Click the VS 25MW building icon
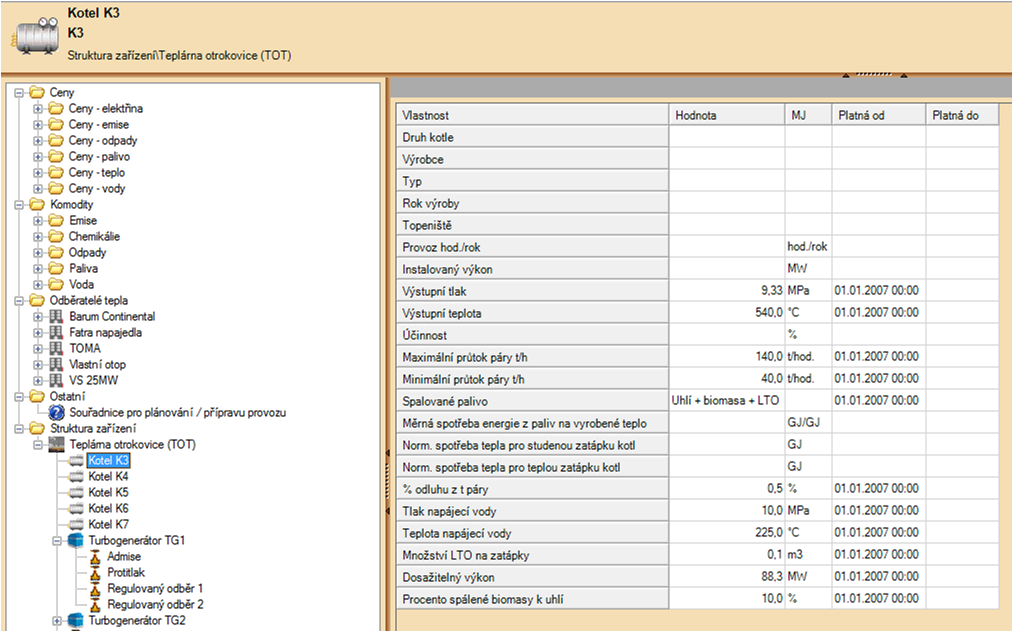This screenshot has height=631, width=1013. (x=56, y=380)
